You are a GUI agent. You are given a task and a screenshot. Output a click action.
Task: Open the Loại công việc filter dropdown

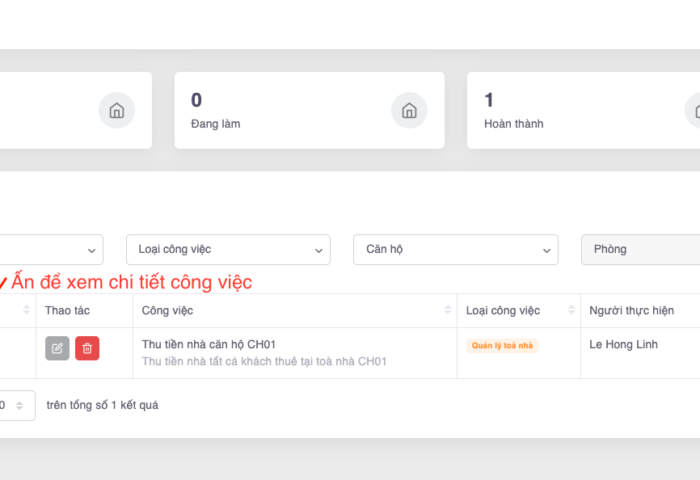[x=228, y=249]
